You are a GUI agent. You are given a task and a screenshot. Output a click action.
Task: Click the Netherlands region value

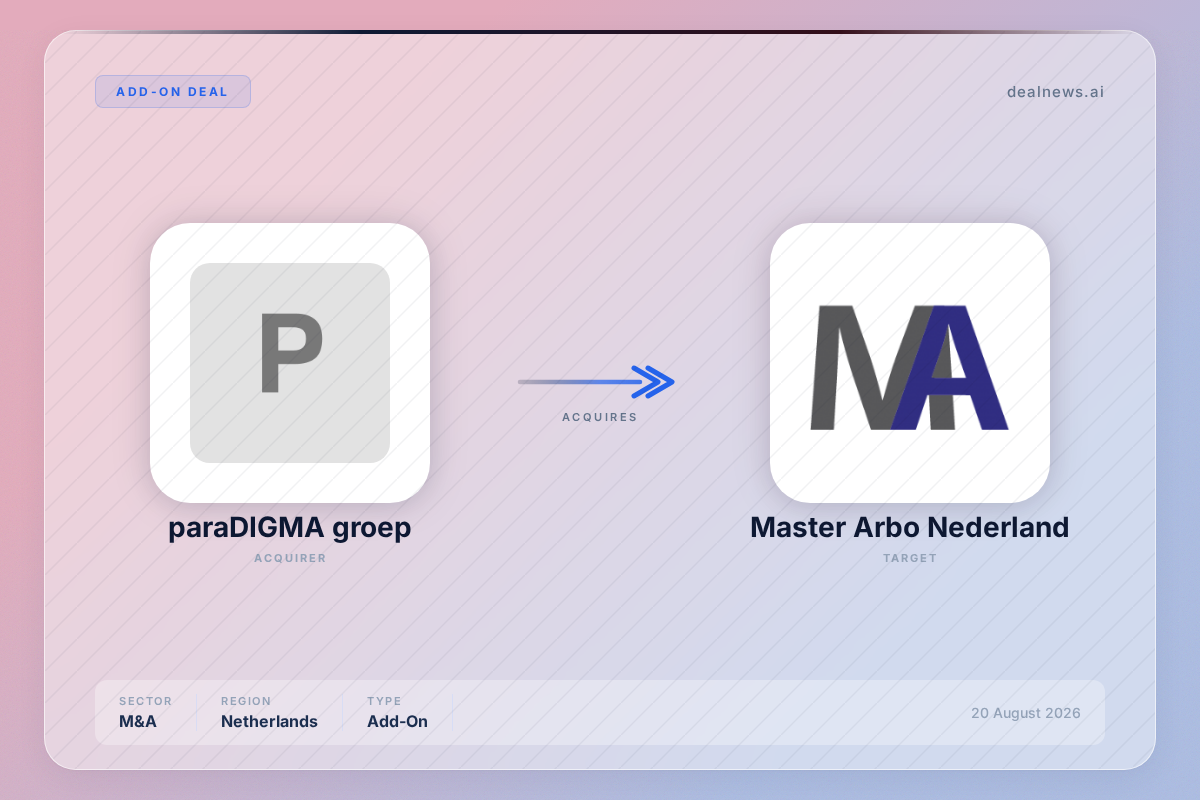tap(269, 721)
